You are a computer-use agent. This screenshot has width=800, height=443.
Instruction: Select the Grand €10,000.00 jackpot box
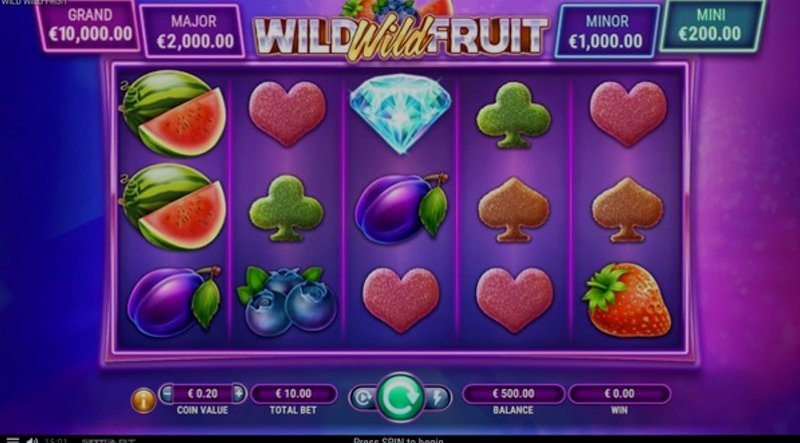coord(89,24)
